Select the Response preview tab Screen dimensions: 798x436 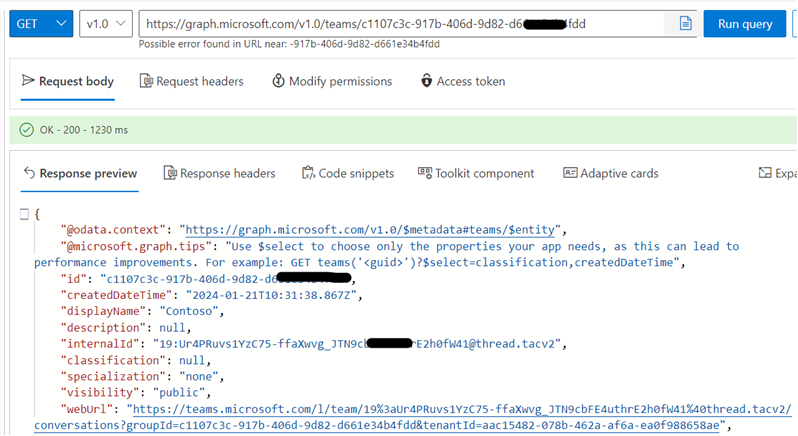[80, 174]
